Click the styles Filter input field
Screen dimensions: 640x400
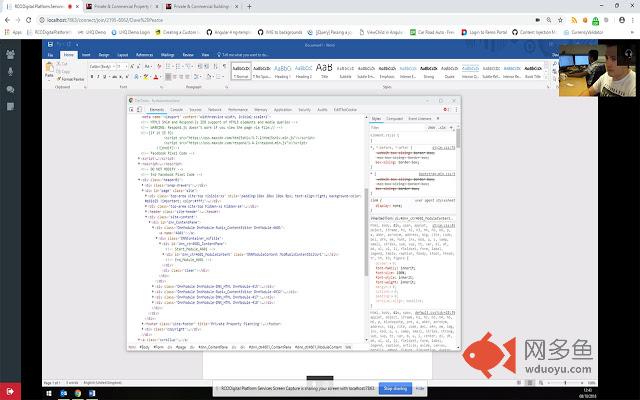[397, 128]
